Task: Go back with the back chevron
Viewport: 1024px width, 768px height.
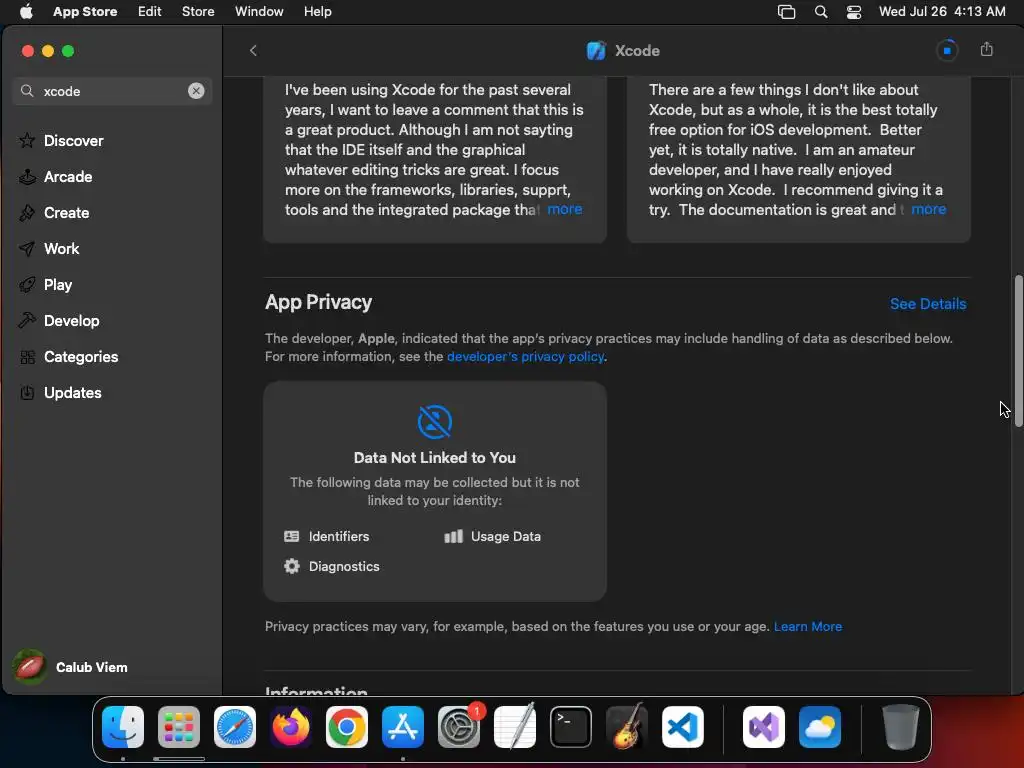Action: click(253, 51)
